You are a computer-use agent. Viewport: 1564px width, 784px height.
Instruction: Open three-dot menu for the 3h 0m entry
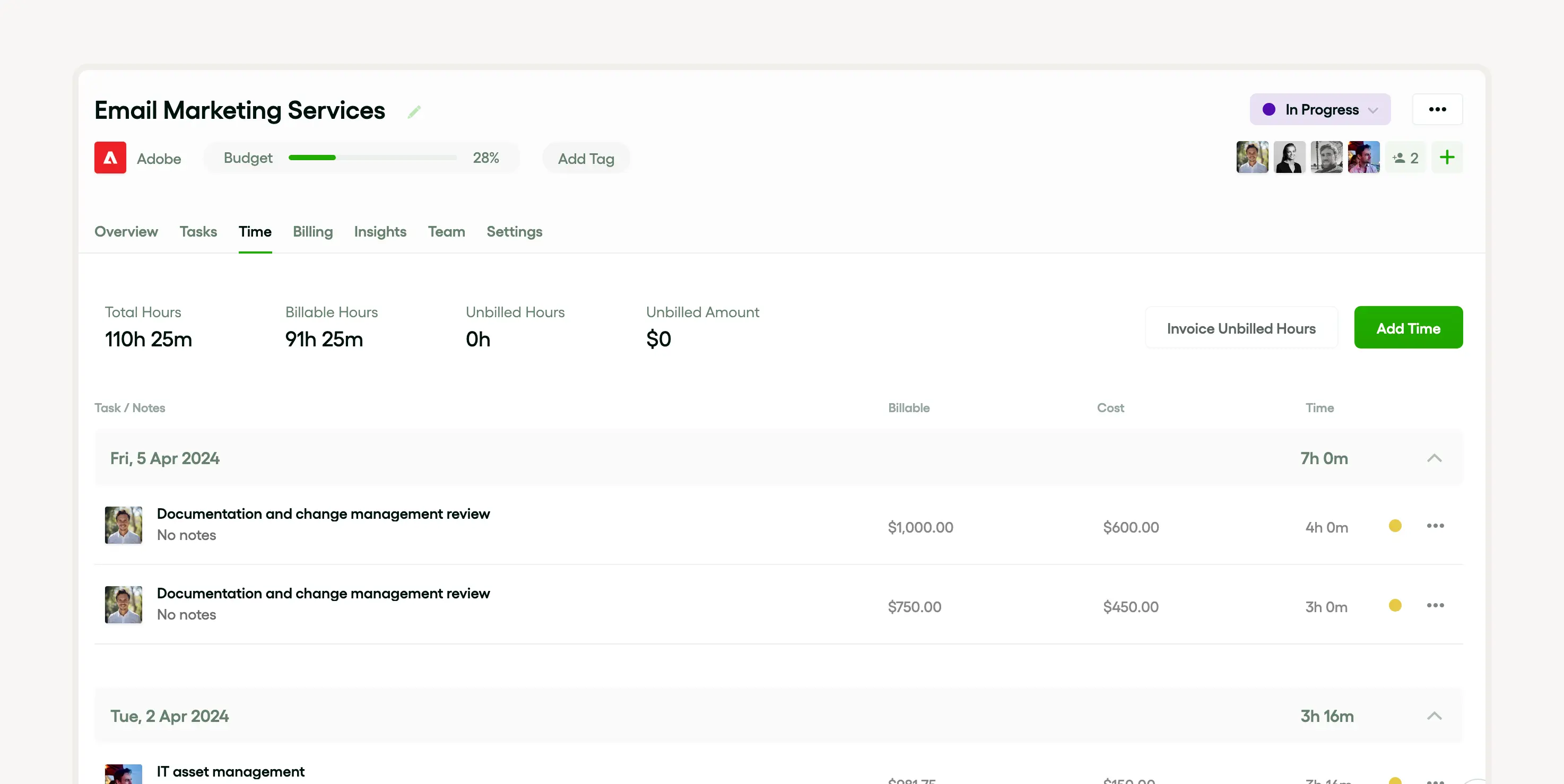tap(1435, 605)
